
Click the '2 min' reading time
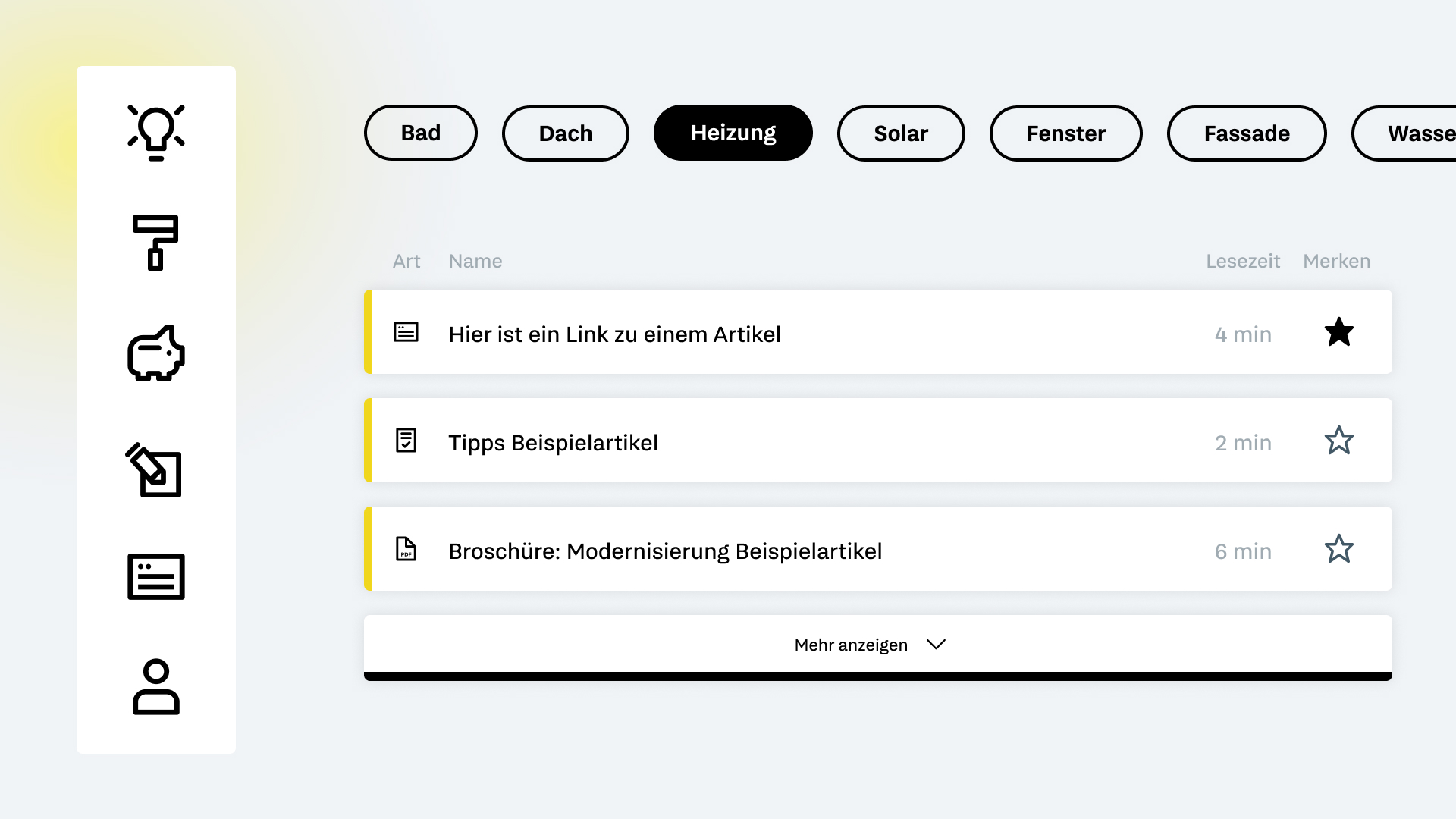(x=1243, y=443)
